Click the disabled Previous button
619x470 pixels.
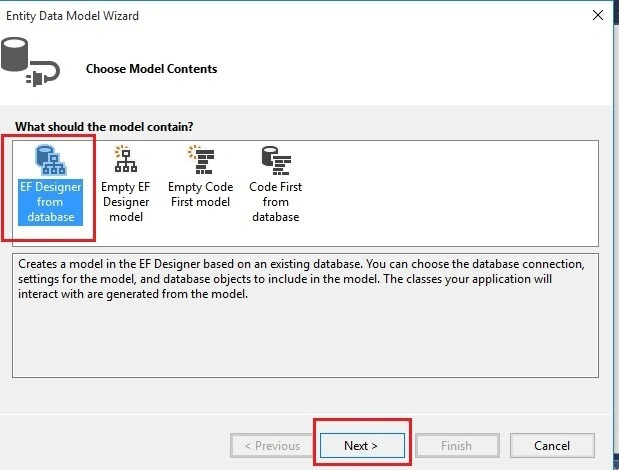tap(272, 446)
